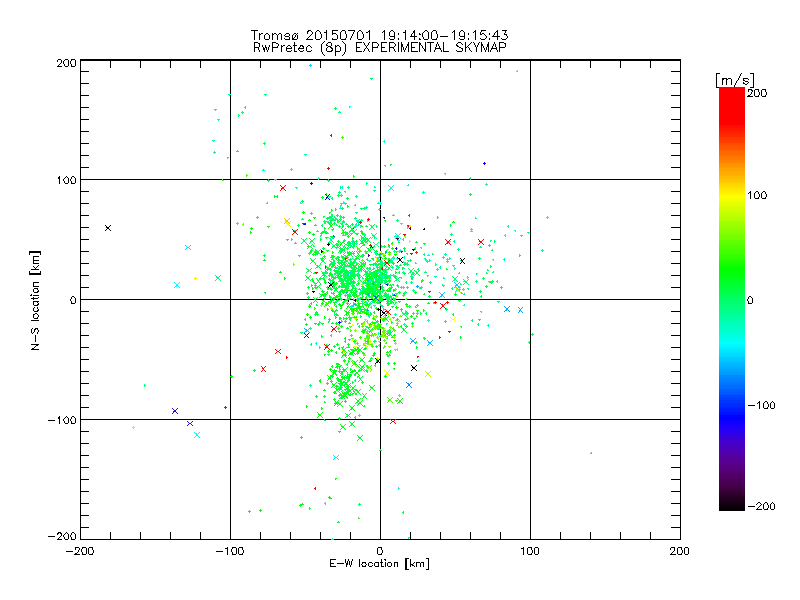Select the "RwPretec (8p) EXPERIMENTAL SKYMAP" subtitle
The width and height of the screenshot is (800, 600).
(x=380, y=48)
